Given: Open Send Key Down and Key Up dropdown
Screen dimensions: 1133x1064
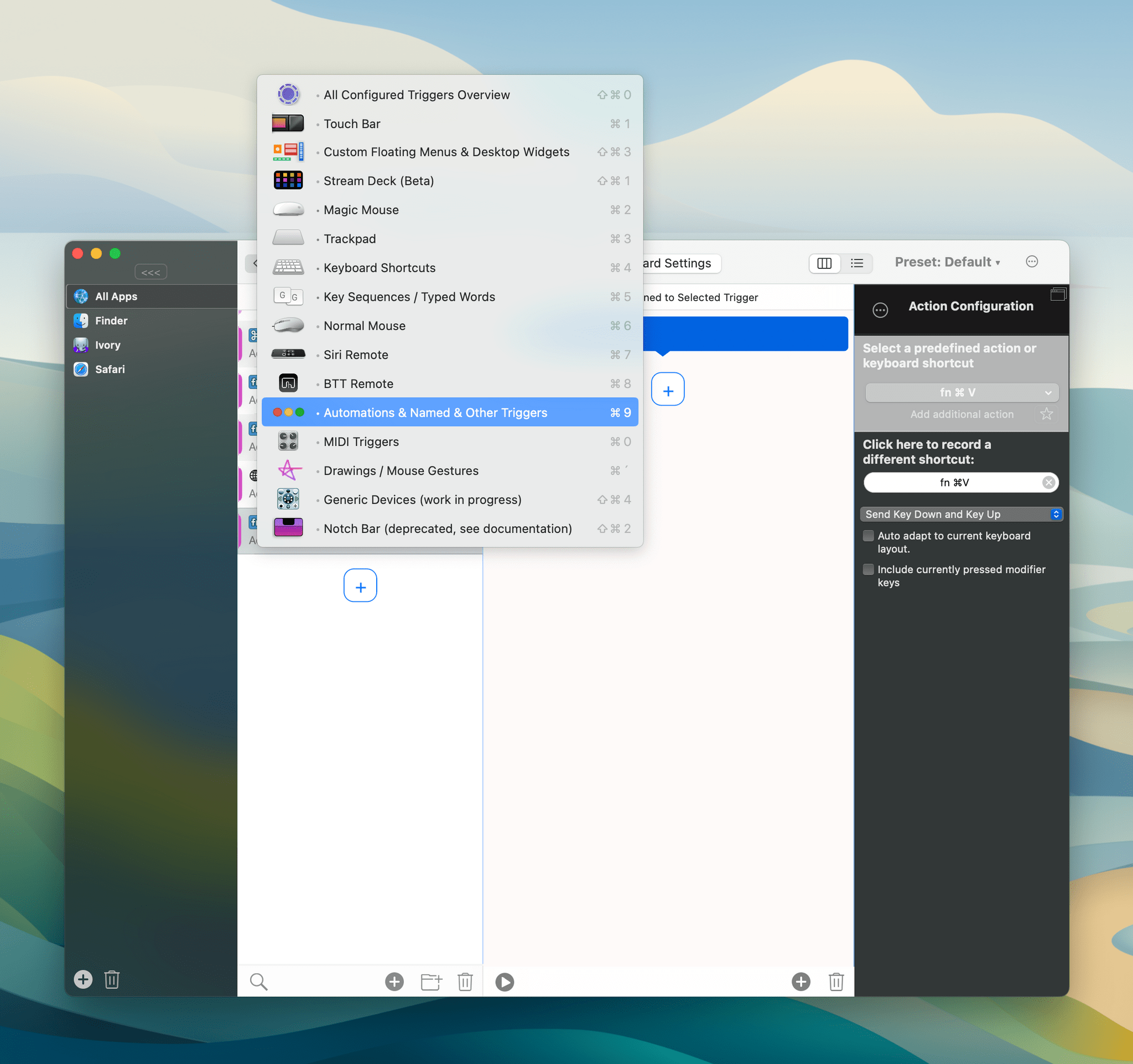Looking at the screenshot, I should pos(962,514).
